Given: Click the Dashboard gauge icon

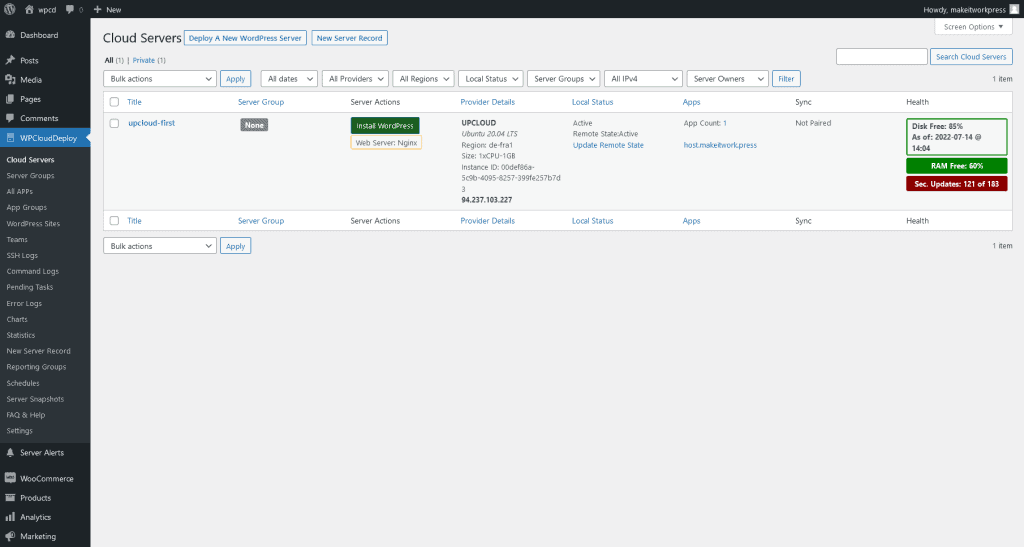Looking at the screenshot, I should point(10,35).
